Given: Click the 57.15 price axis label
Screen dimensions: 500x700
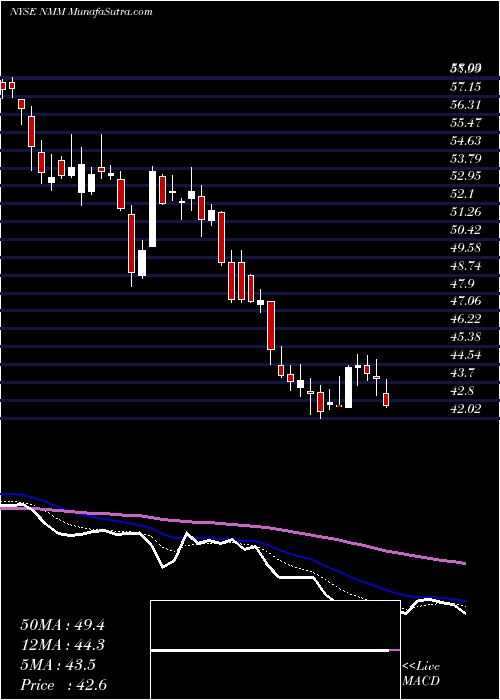Looking at the screenshot, I should 465,87.
